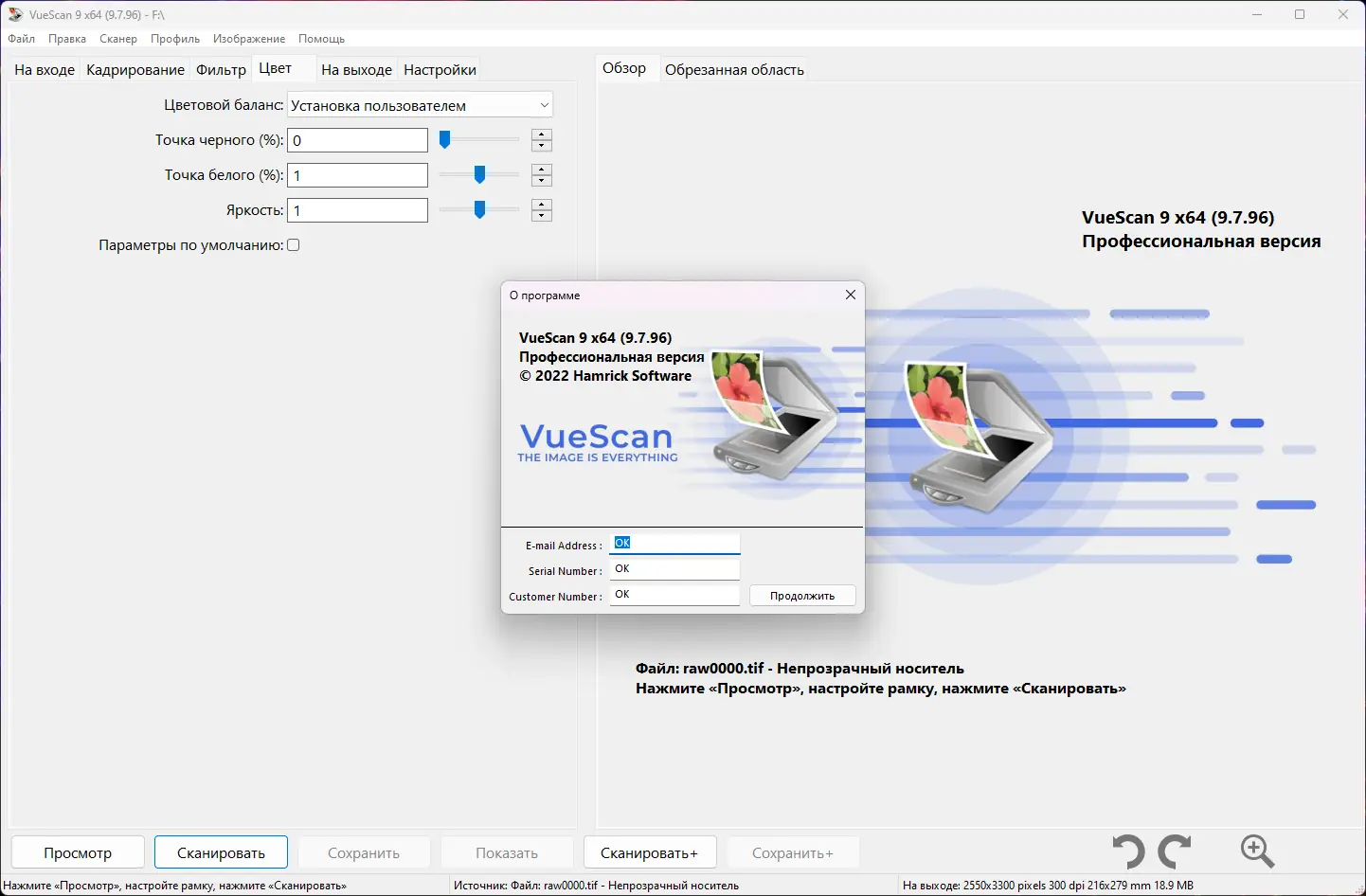This screenshot has height=896, width=1366.
Task: Click the scanner picture in about dialog
Action: [775, 414]
